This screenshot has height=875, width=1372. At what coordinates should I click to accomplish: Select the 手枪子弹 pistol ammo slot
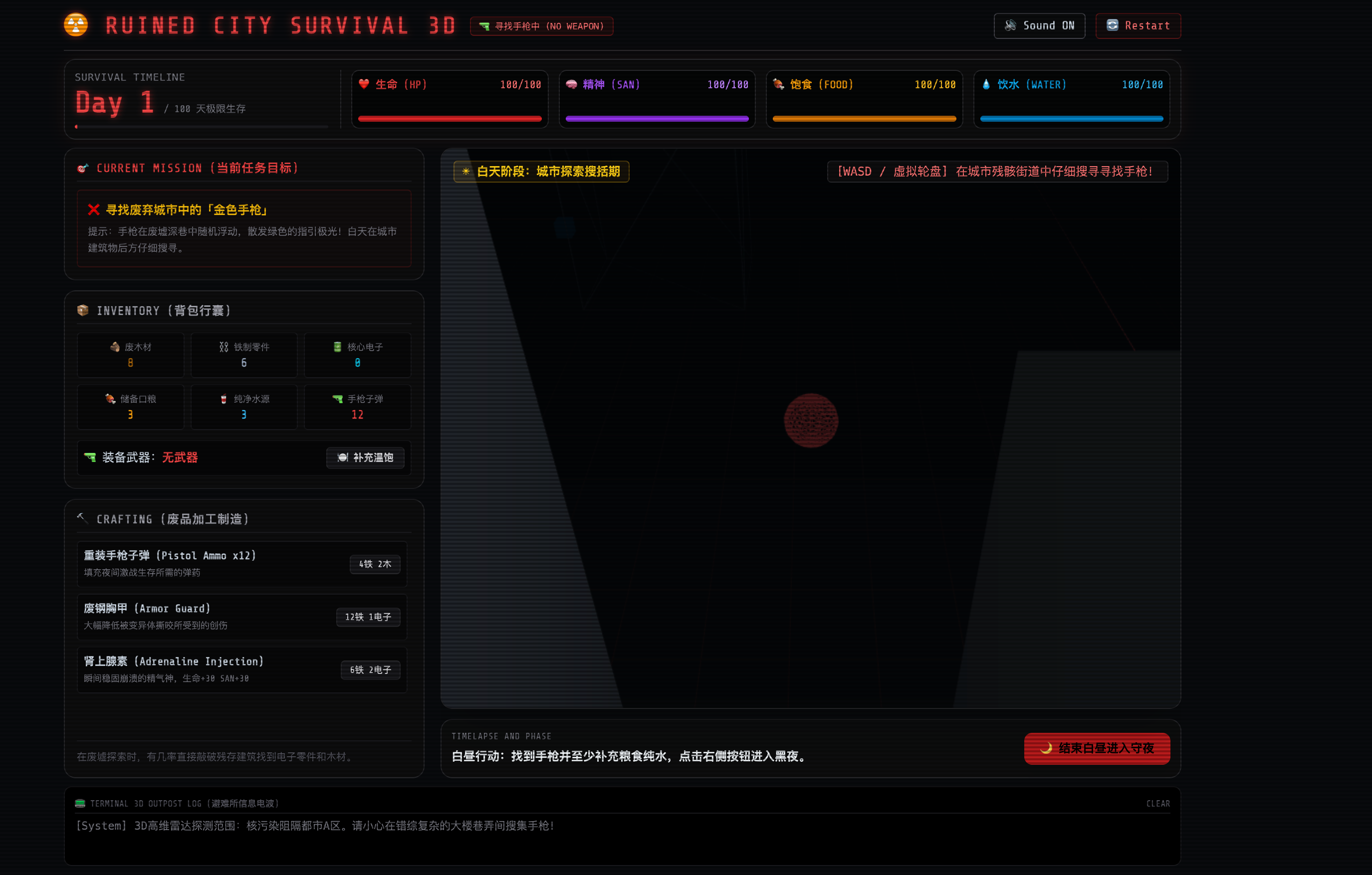357,407
